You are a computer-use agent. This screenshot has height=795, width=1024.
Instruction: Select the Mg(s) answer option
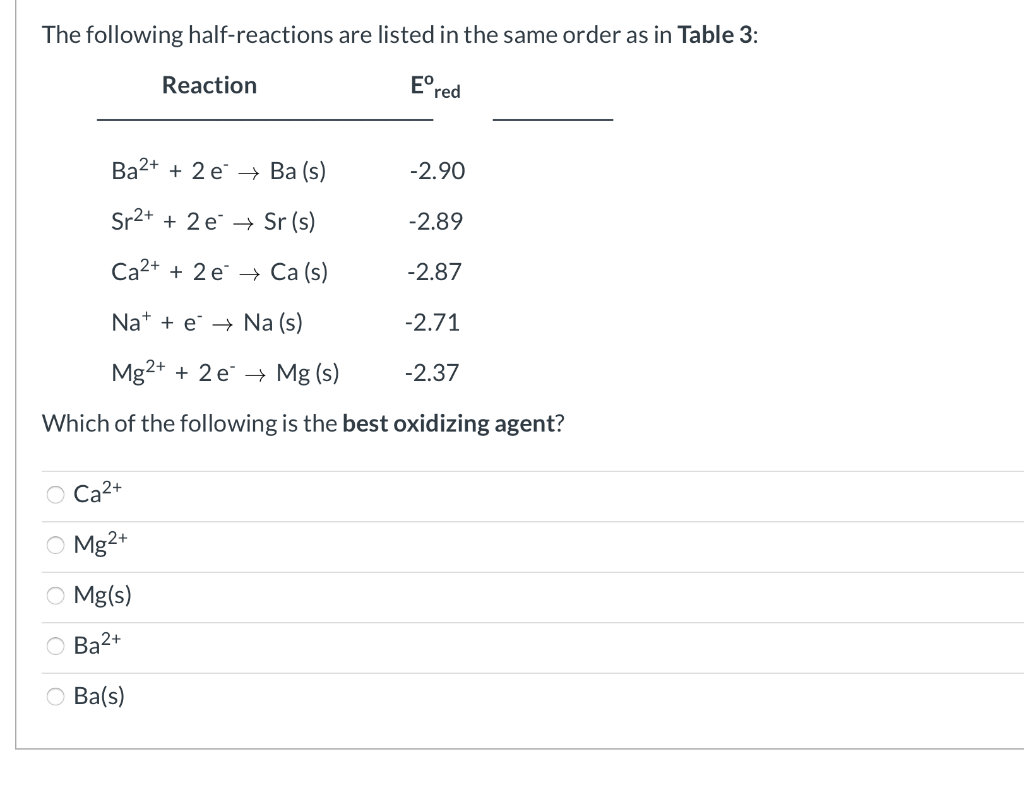[x=56, y=596]
